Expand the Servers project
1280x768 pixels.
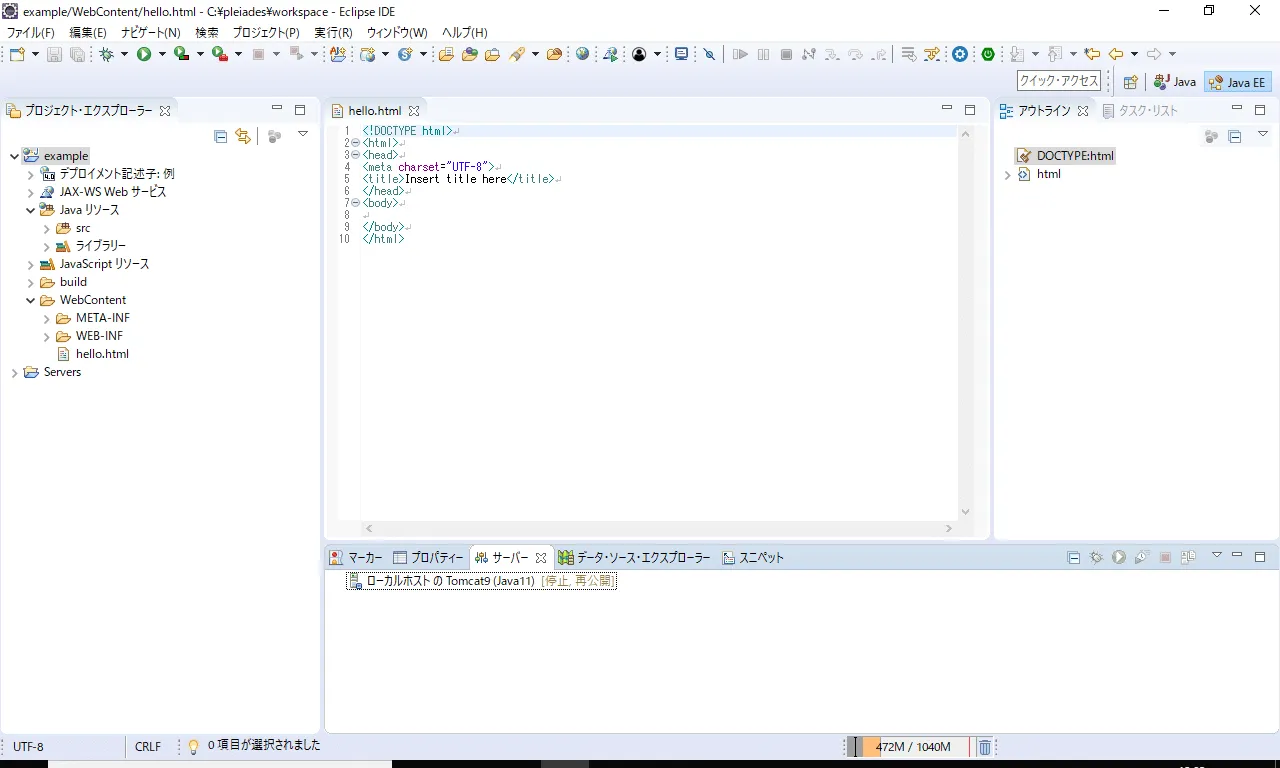pyautogui.click(x=14, y=372)
